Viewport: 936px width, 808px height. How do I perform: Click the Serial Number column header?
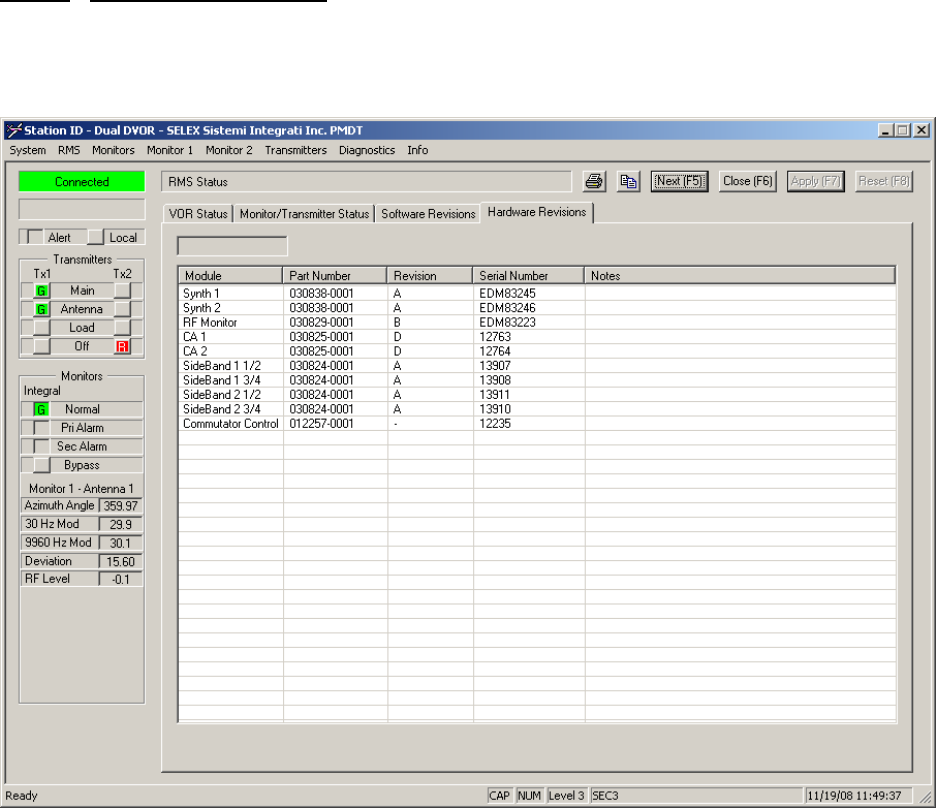[528, 276]
